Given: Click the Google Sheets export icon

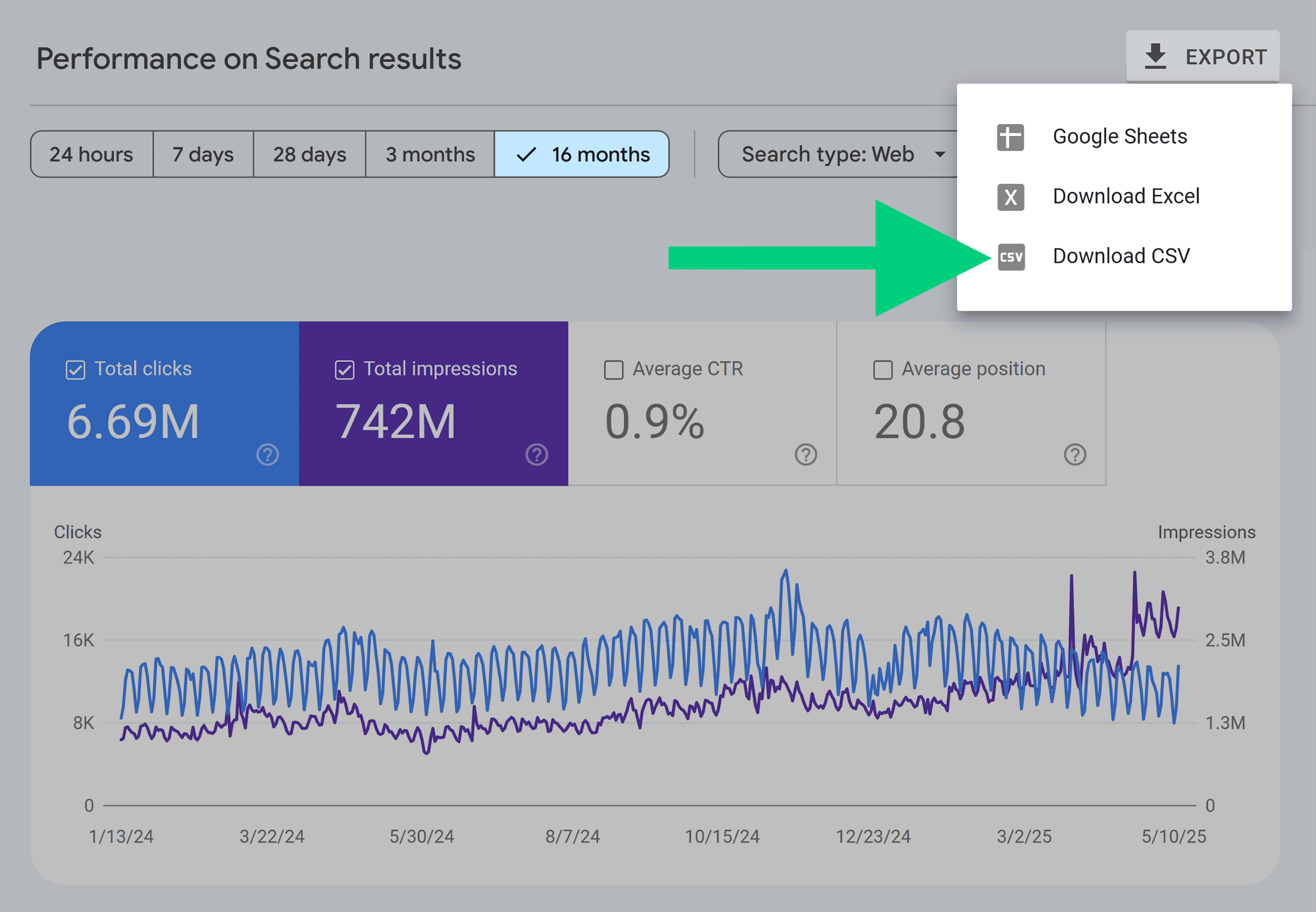Looking at the screenshot, I should tap(1010, 137).
